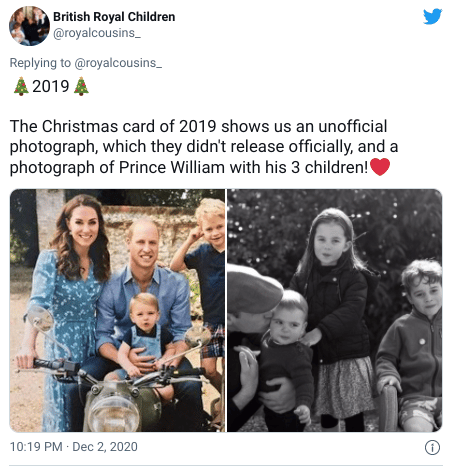
Task: Open the British Royal Children profile avatar
Action: (x=29, y=26)
